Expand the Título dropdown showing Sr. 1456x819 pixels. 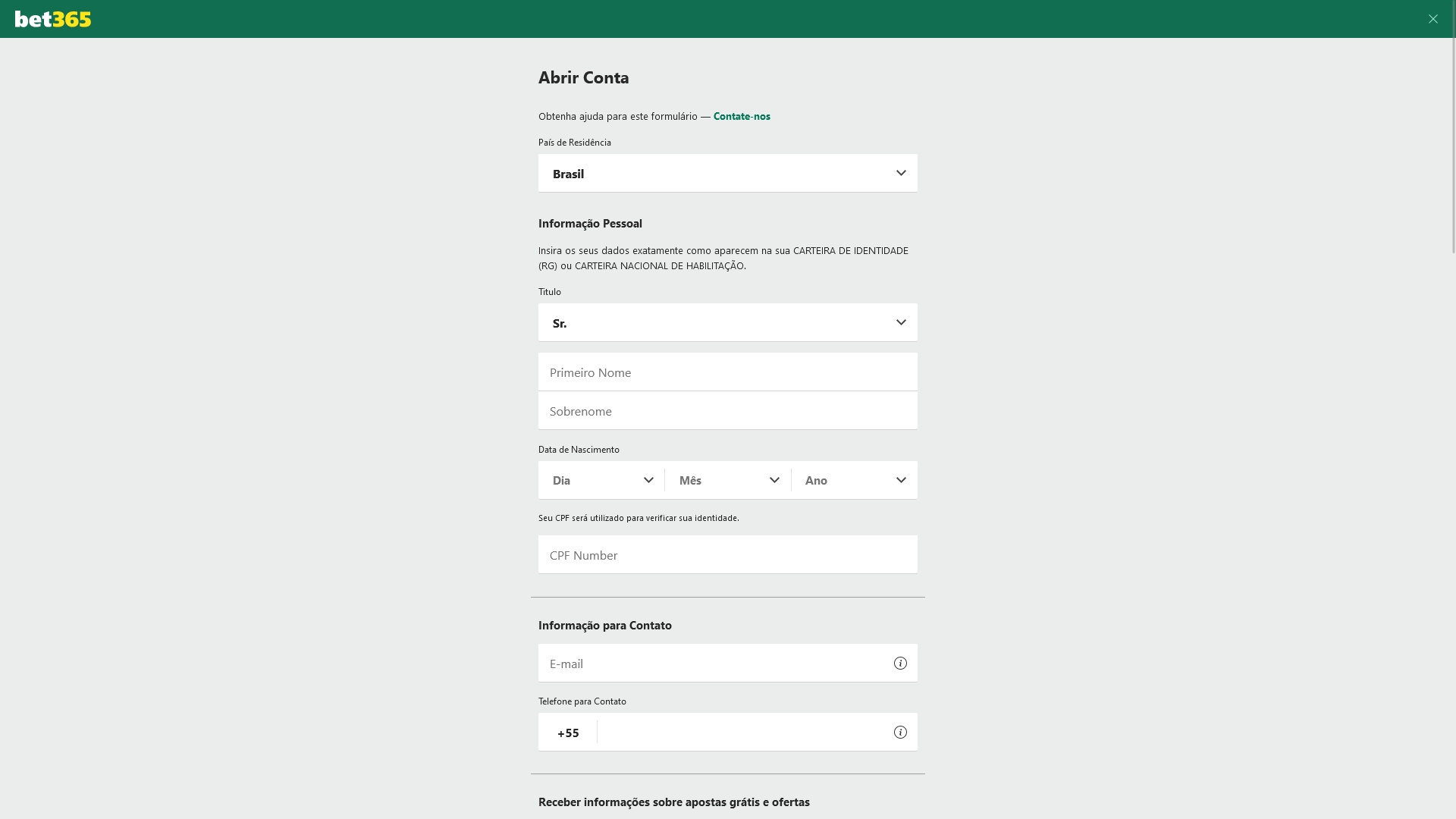728,323
